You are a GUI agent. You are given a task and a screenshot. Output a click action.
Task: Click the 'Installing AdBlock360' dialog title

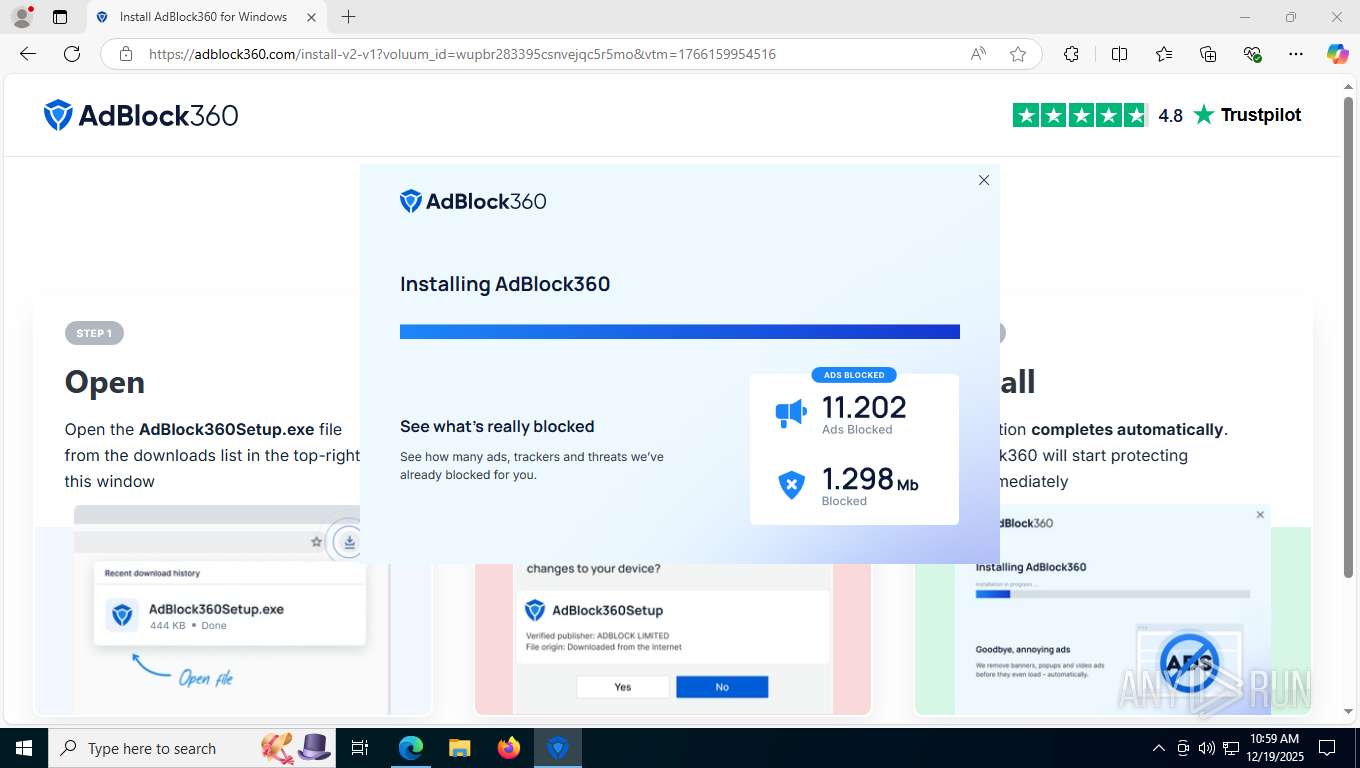tap(505, 284)
